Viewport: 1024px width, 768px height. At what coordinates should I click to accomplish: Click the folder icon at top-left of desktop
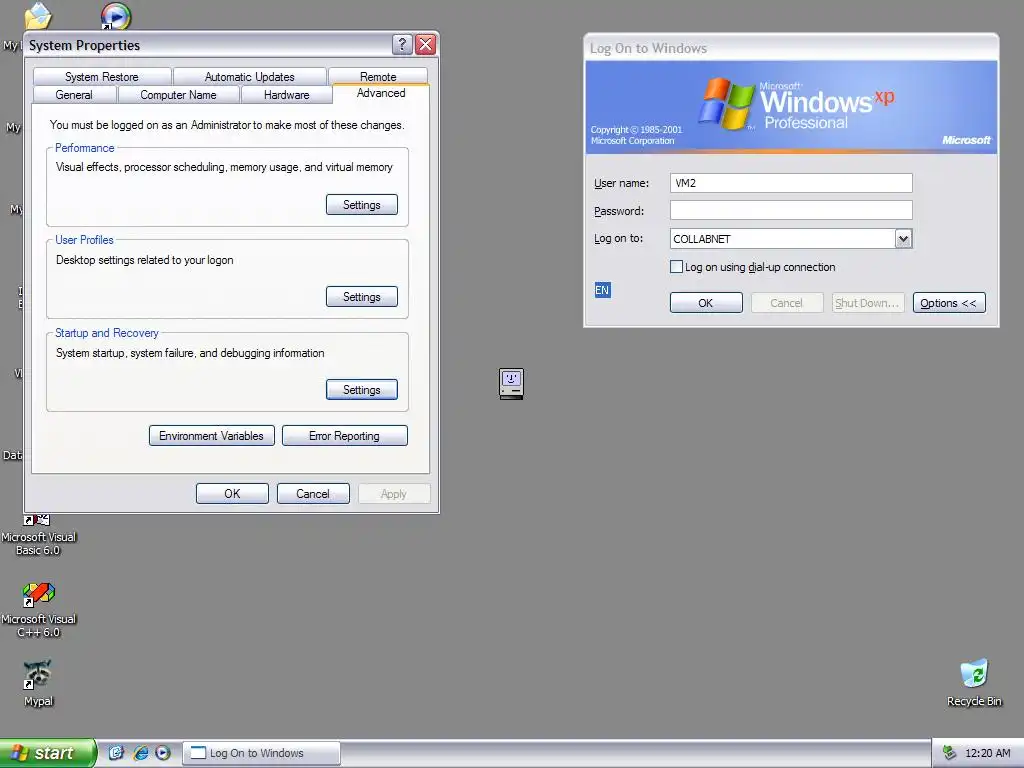[39, 16]
